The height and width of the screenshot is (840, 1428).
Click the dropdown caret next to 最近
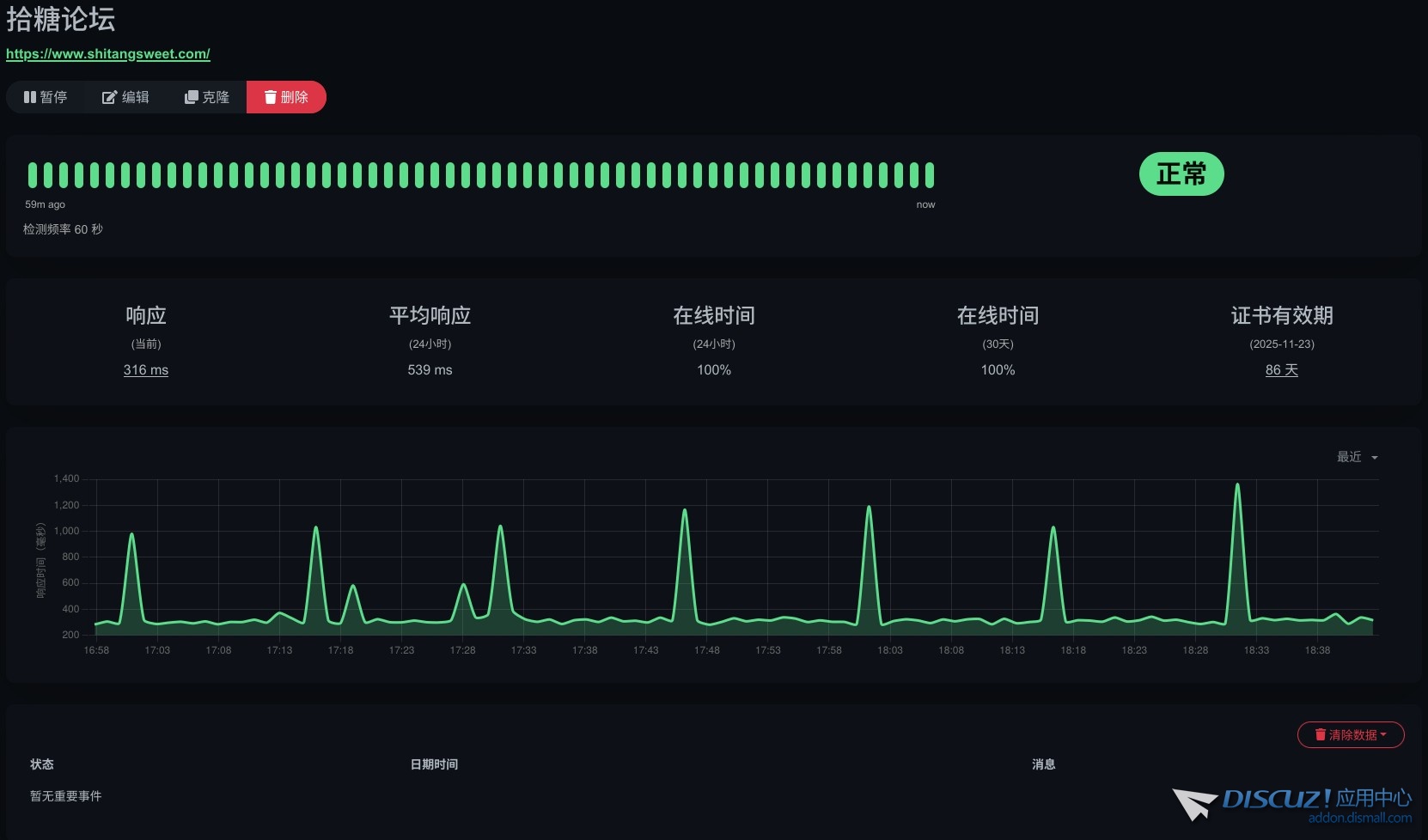click(1375, 458)
